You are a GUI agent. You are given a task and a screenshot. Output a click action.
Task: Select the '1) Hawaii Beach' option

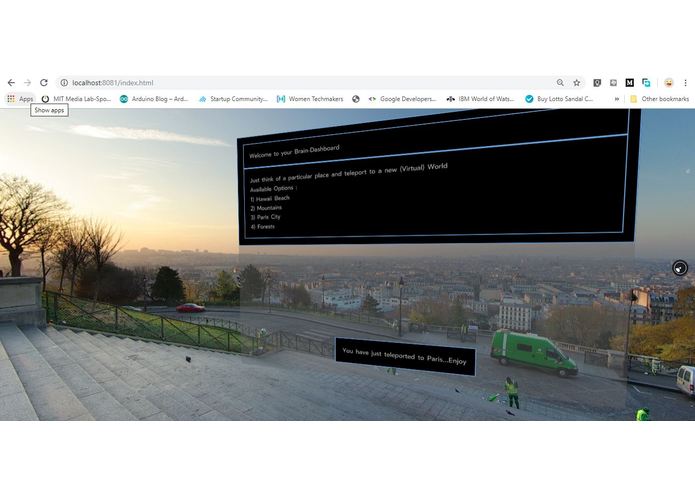[270, 199]
